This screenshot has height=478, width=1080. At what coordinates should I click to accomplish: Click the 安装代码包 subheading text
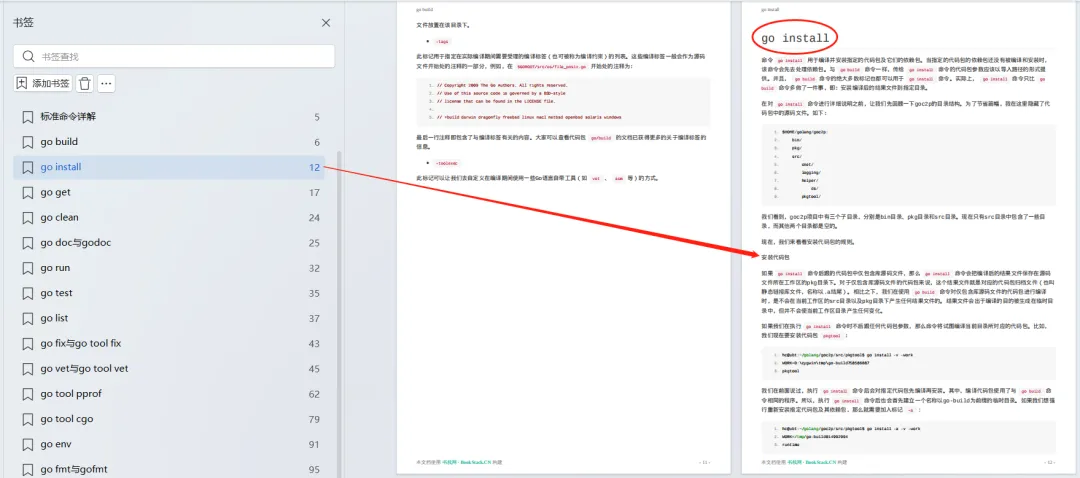click(x=776, y=257)
